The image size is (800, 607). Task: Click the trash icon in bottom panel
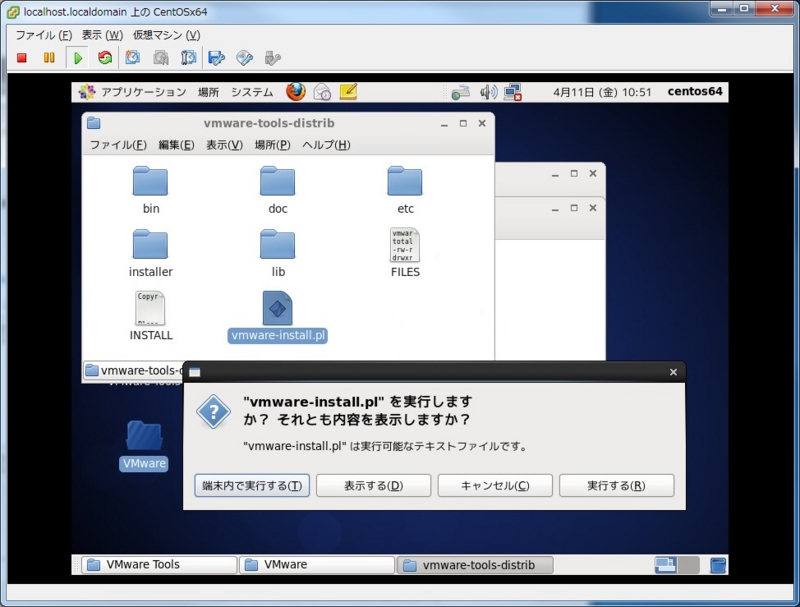(717, 565)
